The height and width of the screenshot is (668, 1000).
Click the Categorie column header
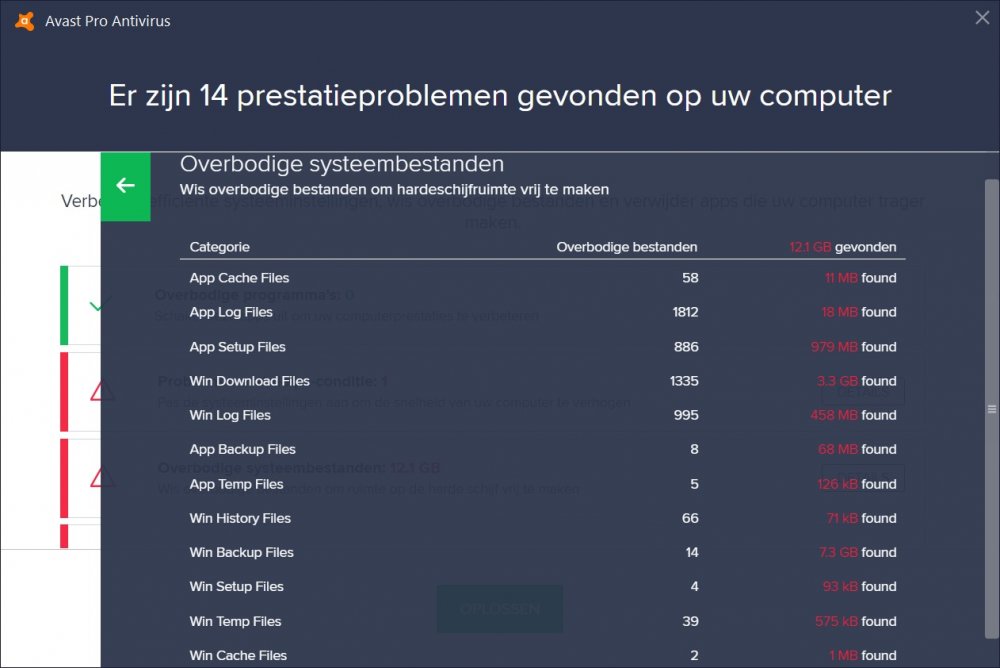[x=220, y=247]
